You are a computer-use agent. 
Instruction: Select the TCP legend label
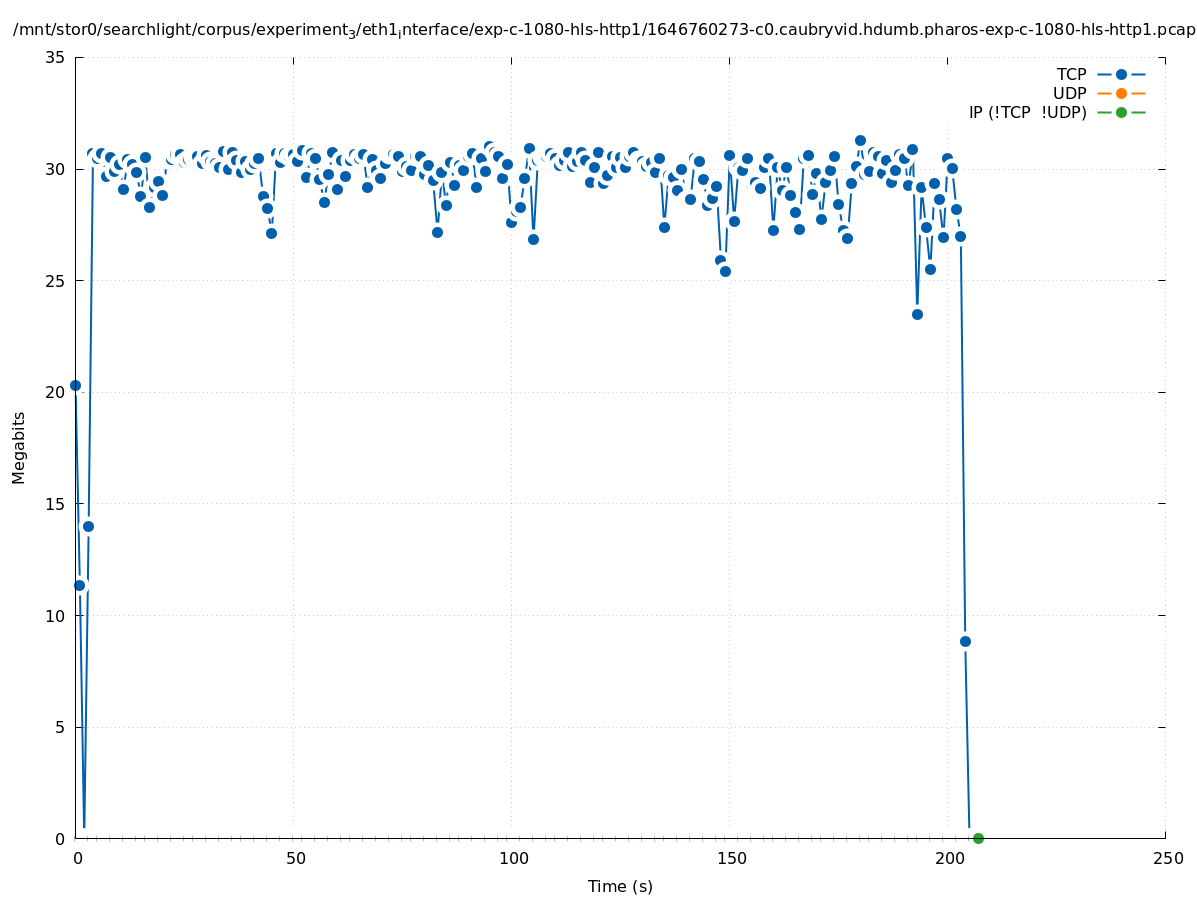coord(1070,74)
